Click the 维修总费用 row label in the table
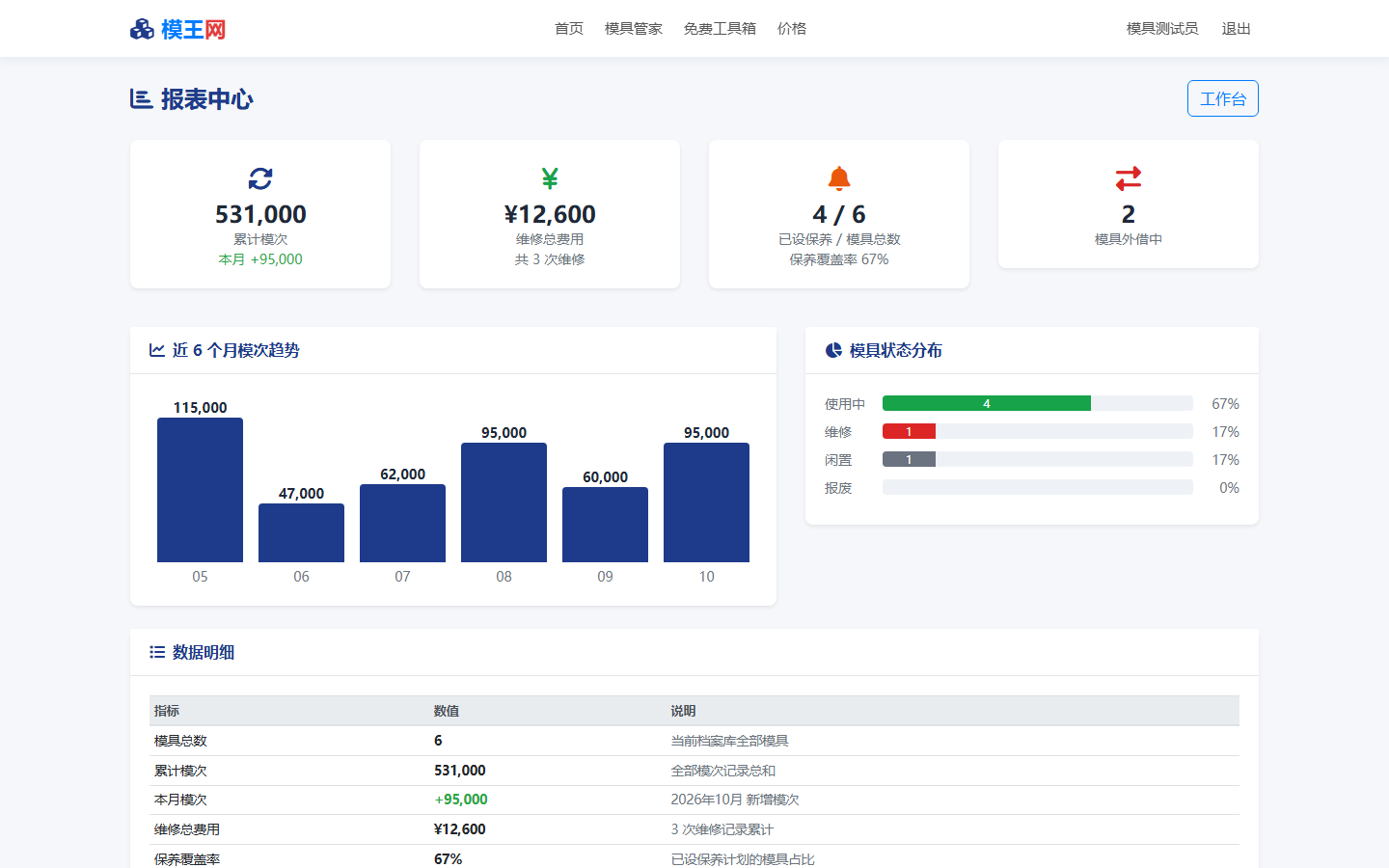1389x868 pixels. point(187,829)
